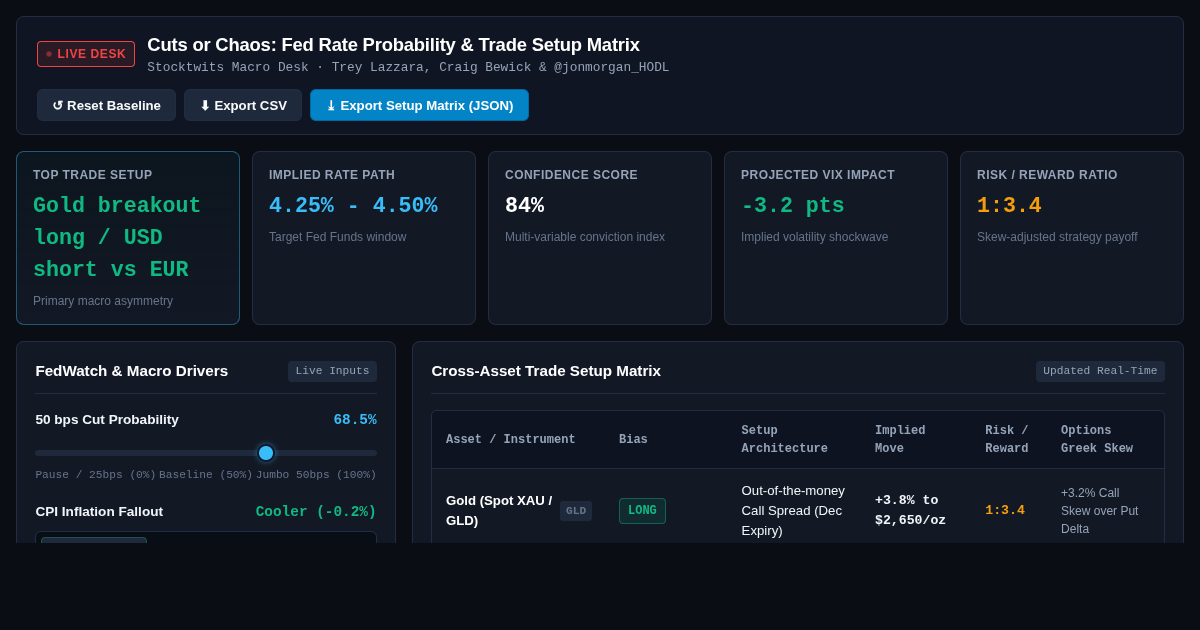
Task: Click the Bias column header
Action: pyautogui.click(x=633, y=440)
